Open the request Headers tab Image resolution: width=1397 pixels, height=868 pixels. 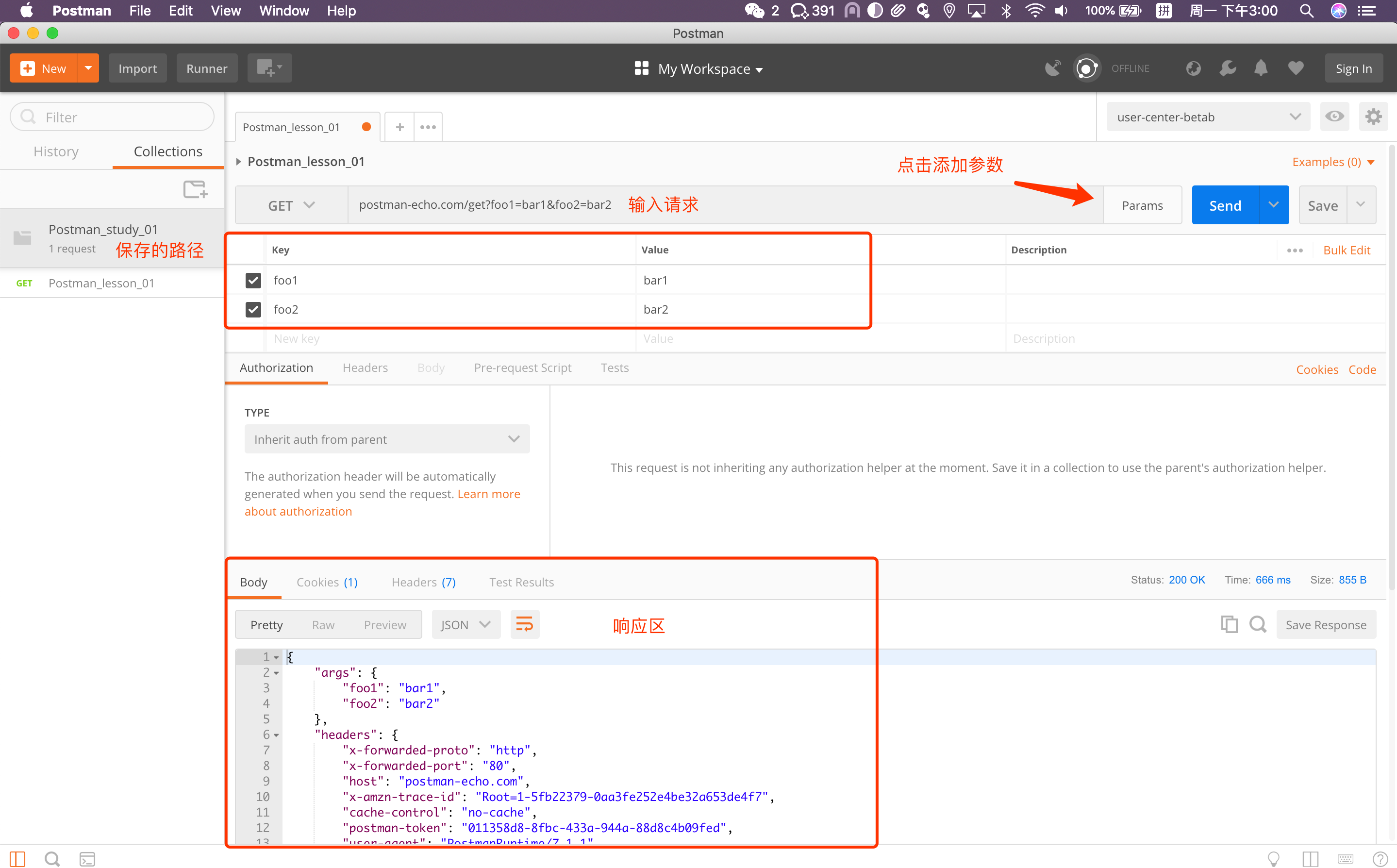(365, 367)
